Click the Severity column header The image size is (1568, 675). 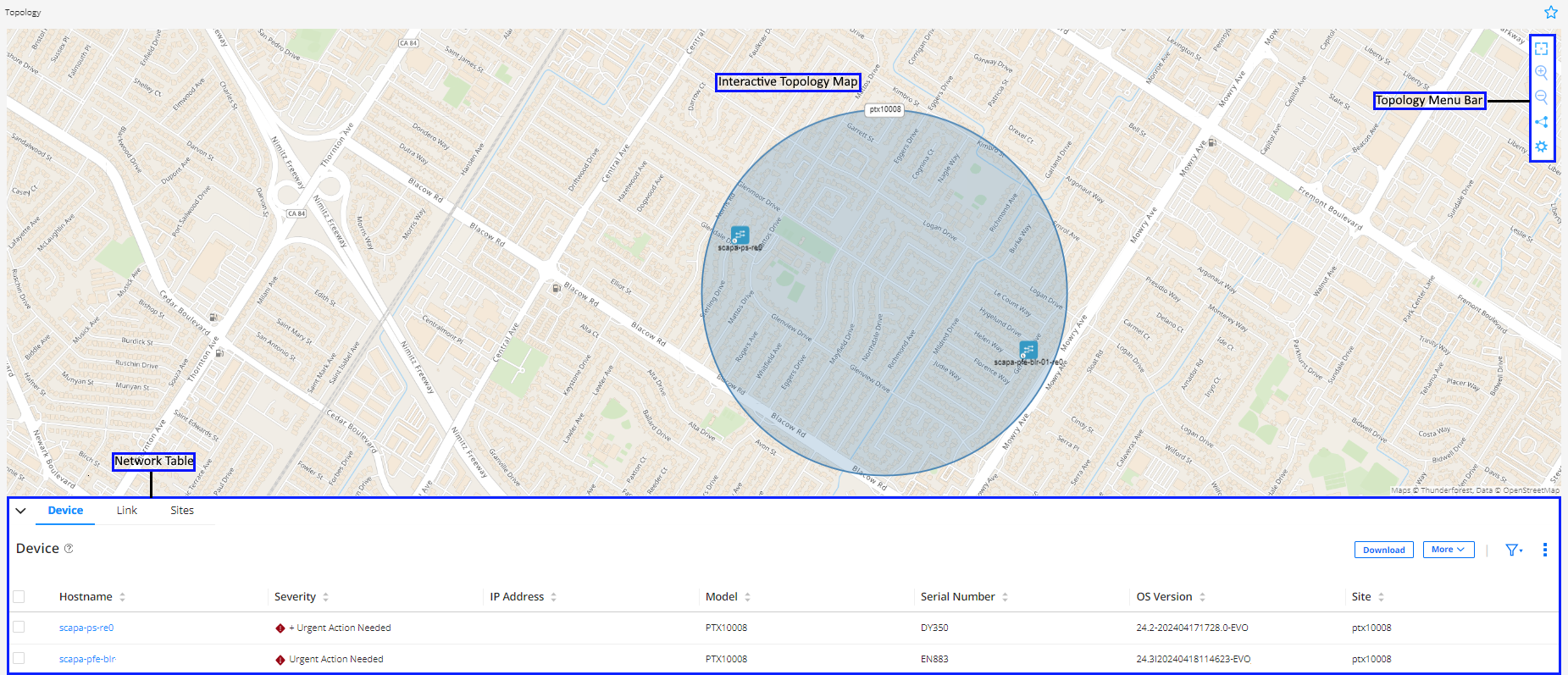pyautogui.click(x=295, y=597)
